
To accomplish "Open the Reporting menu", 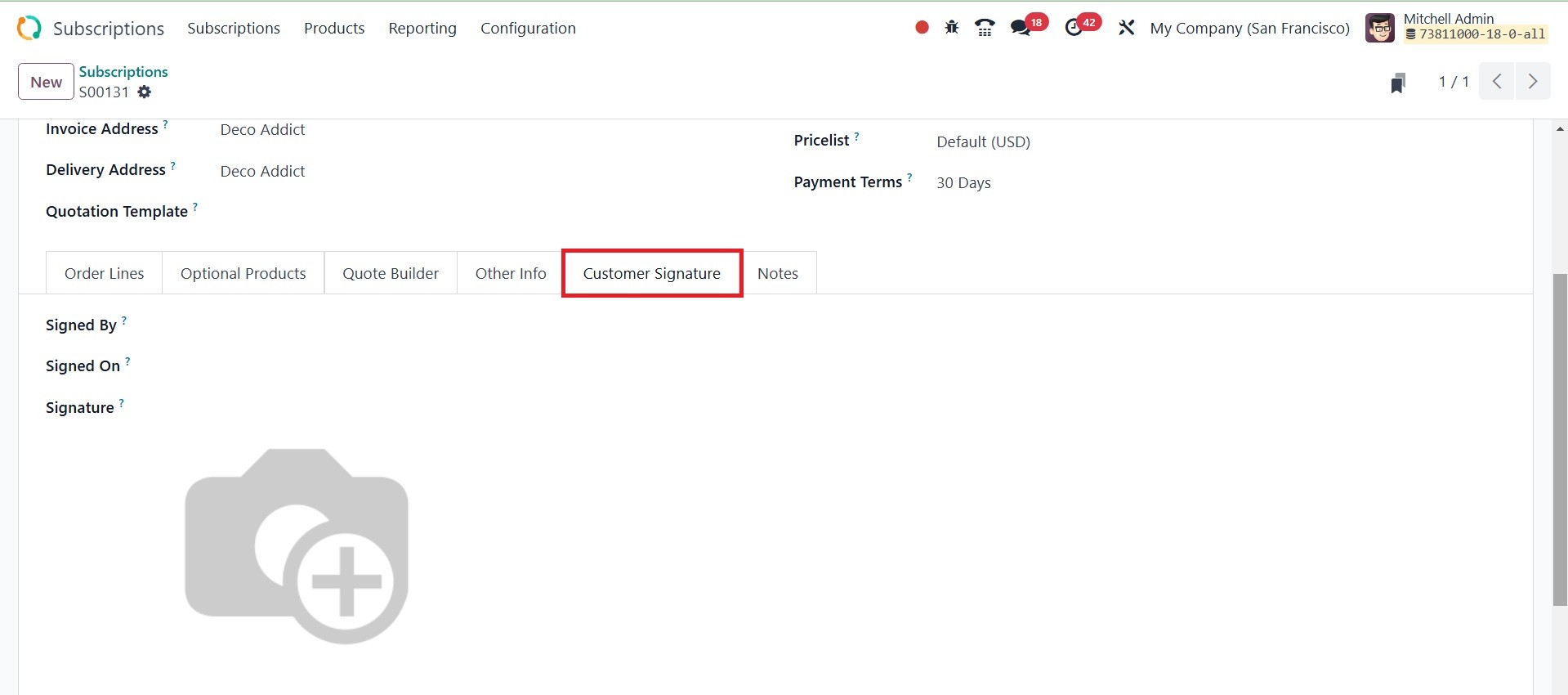I will point(422,28).
